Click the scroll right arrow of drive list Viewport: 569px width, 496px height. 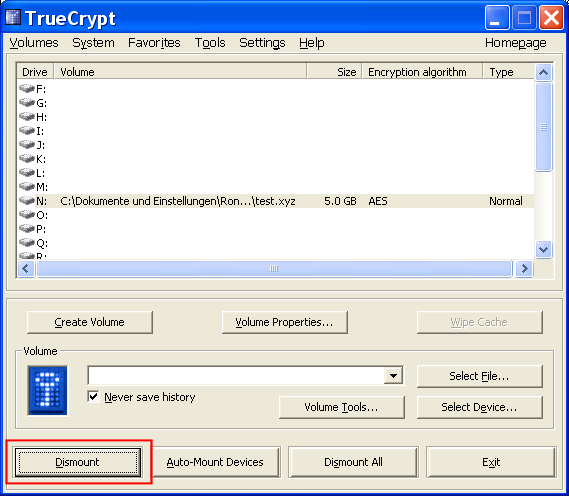tap(524, 269)
